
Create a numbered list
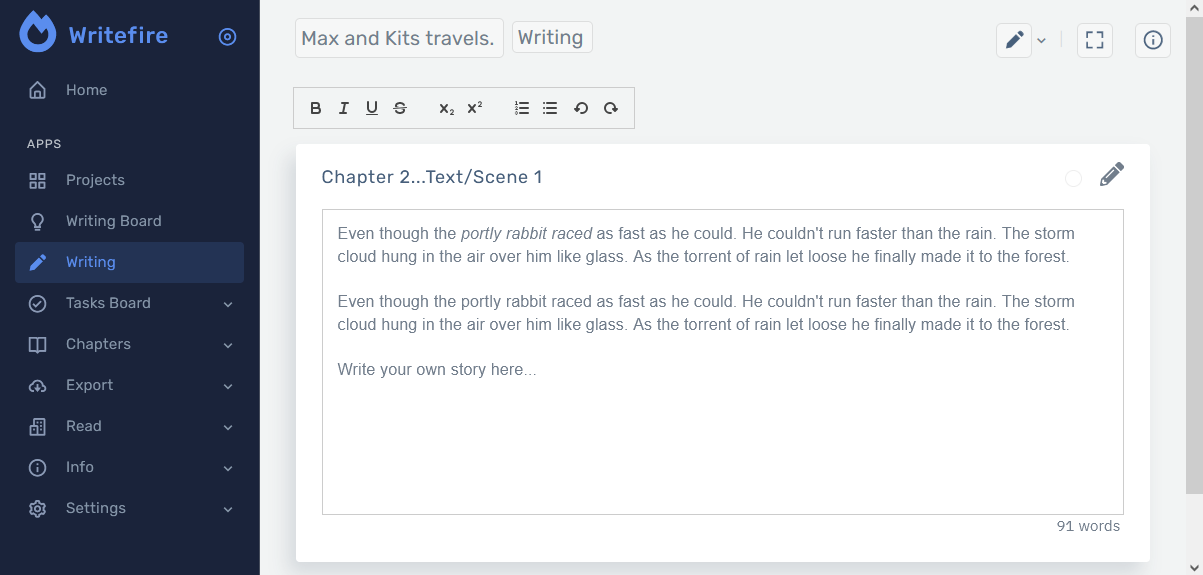521,108
